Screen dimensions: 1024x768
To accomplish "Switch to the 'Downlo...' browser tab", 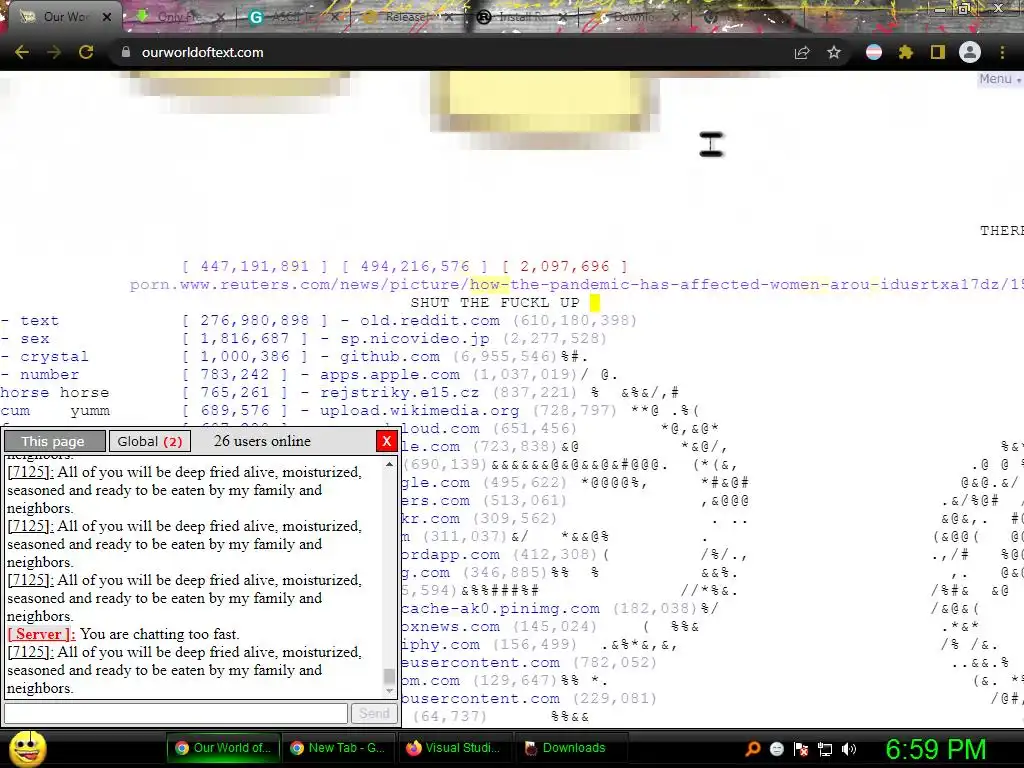I will (x=635, y=17).
